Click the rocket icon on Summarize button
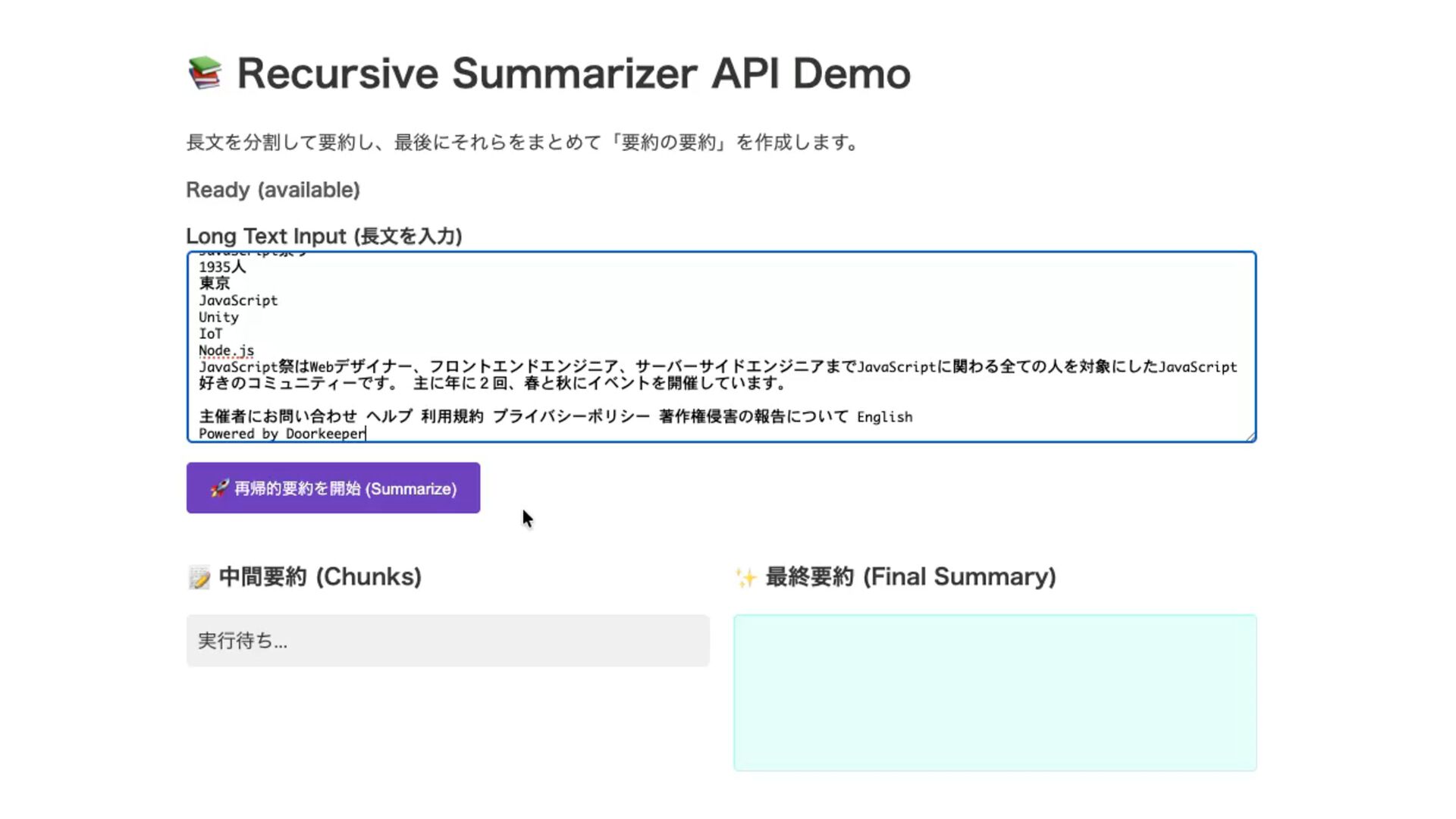 coord(219,488)
